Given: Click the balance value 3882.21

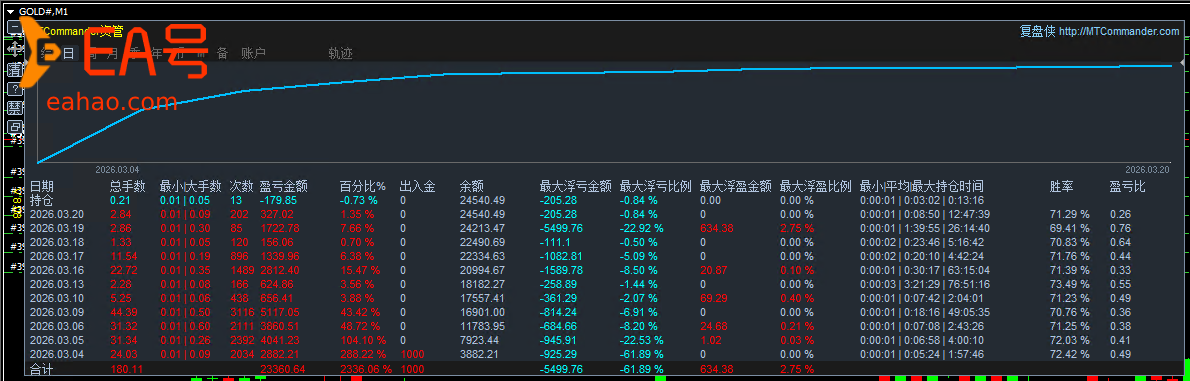Looking at the screenshot, I should coord(479,354).
